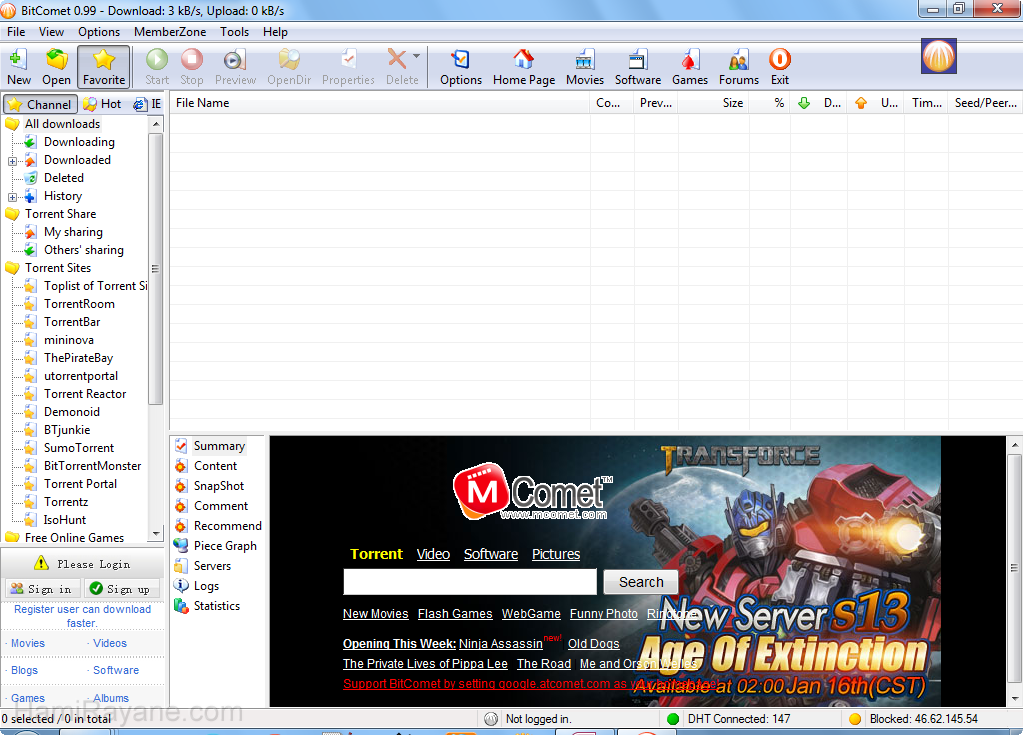Open the Servers detail tab
Viewport: 1023px width, 735px height.
pyautogui.click(x=212, y=566)
